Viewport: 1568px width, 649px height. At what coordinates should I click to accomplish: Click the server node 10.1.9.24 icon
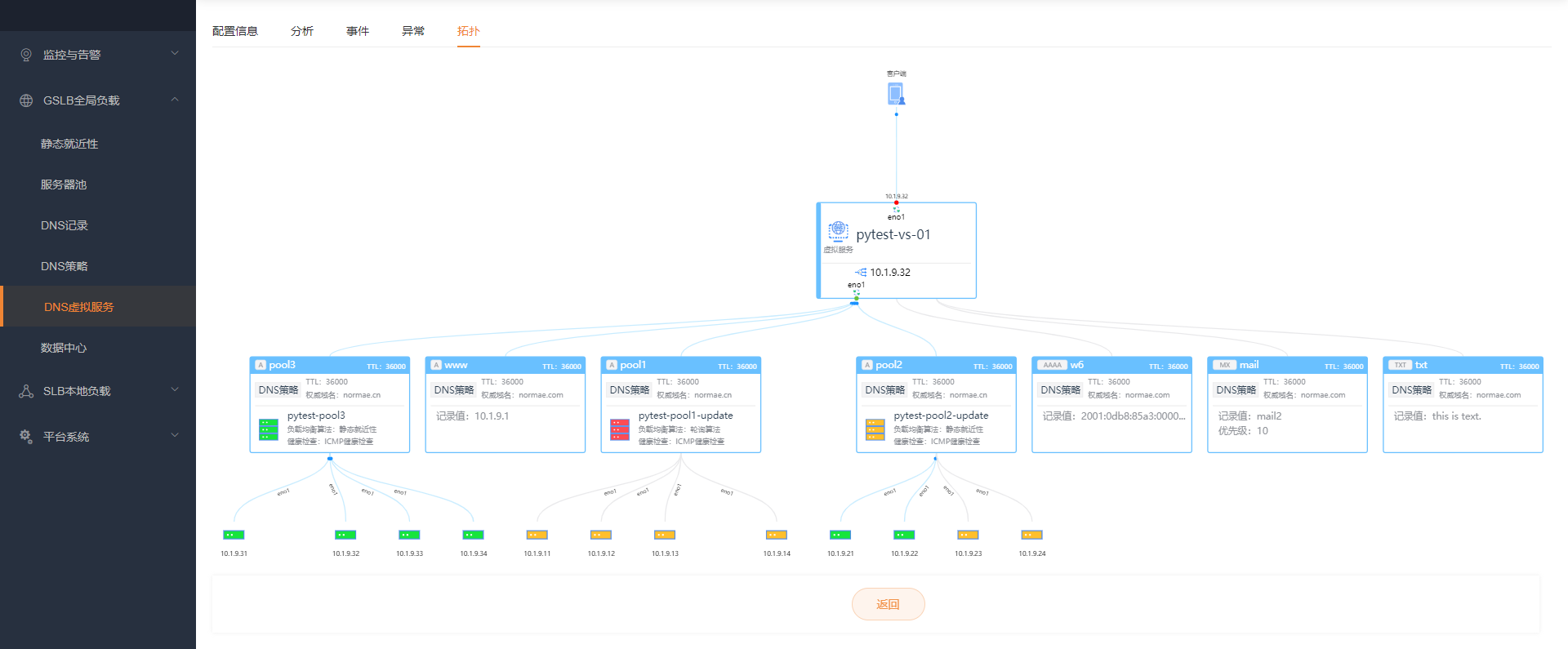click(x=1031, y=535)
